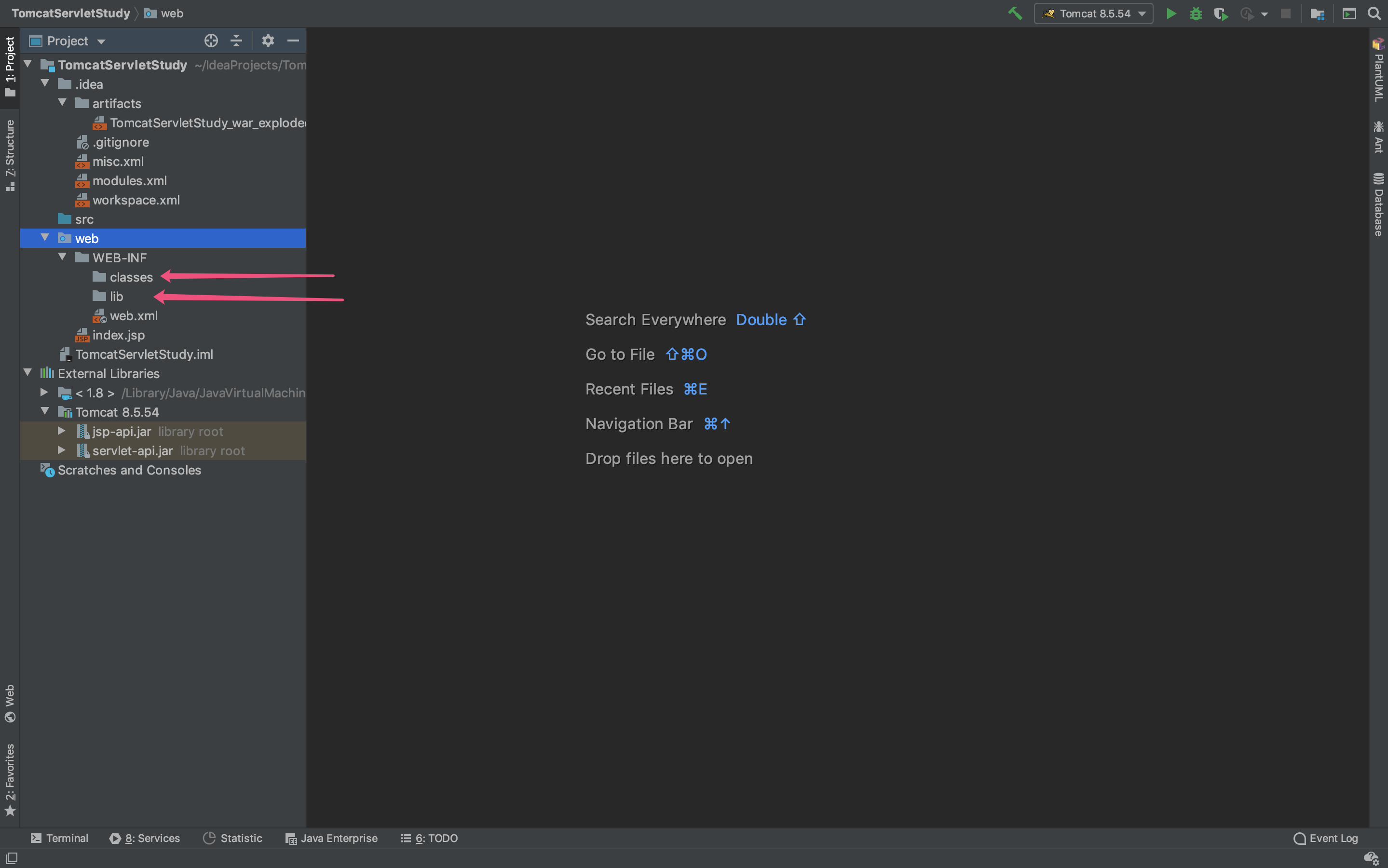Click the Debug bug icon

[1196, 13]
